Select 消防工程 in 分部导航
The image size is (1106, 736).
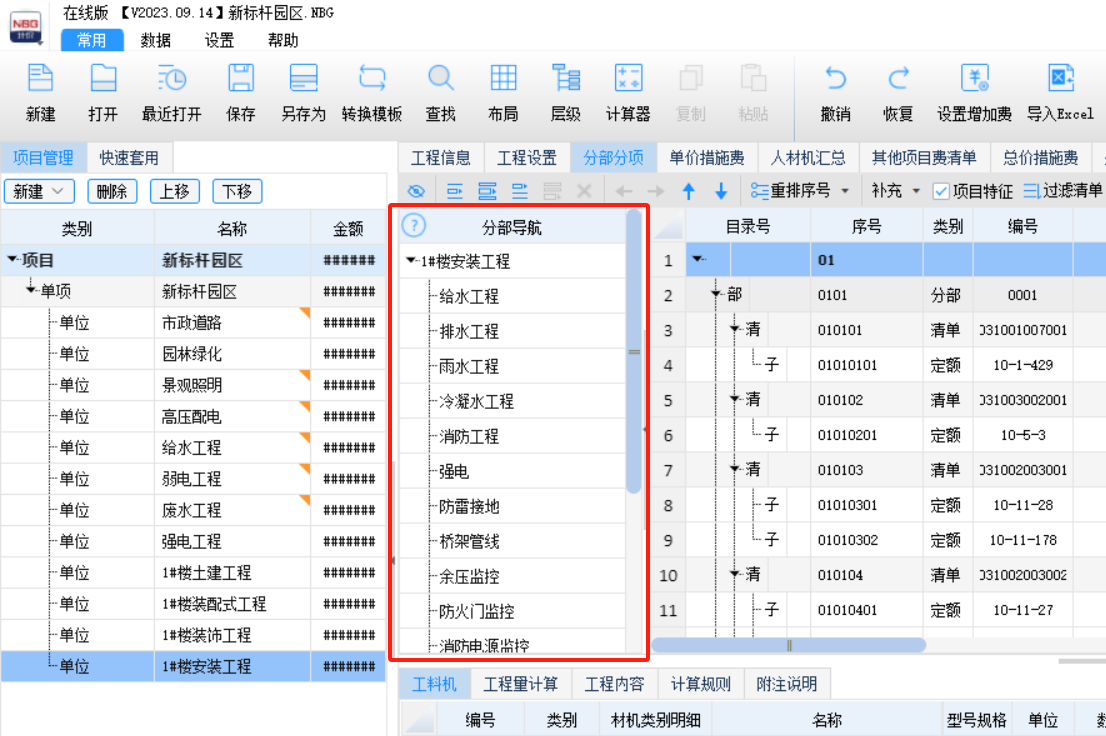coord(468,436)
